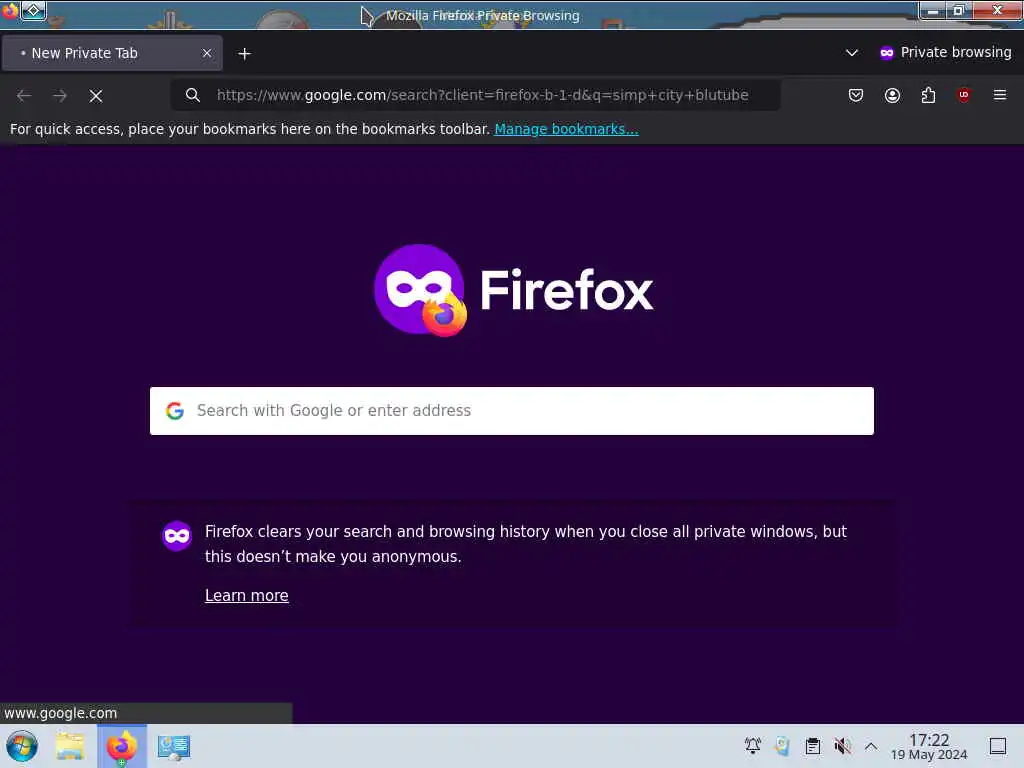
Task: Follow the Learn more link
Action: (x=246, y=596)
